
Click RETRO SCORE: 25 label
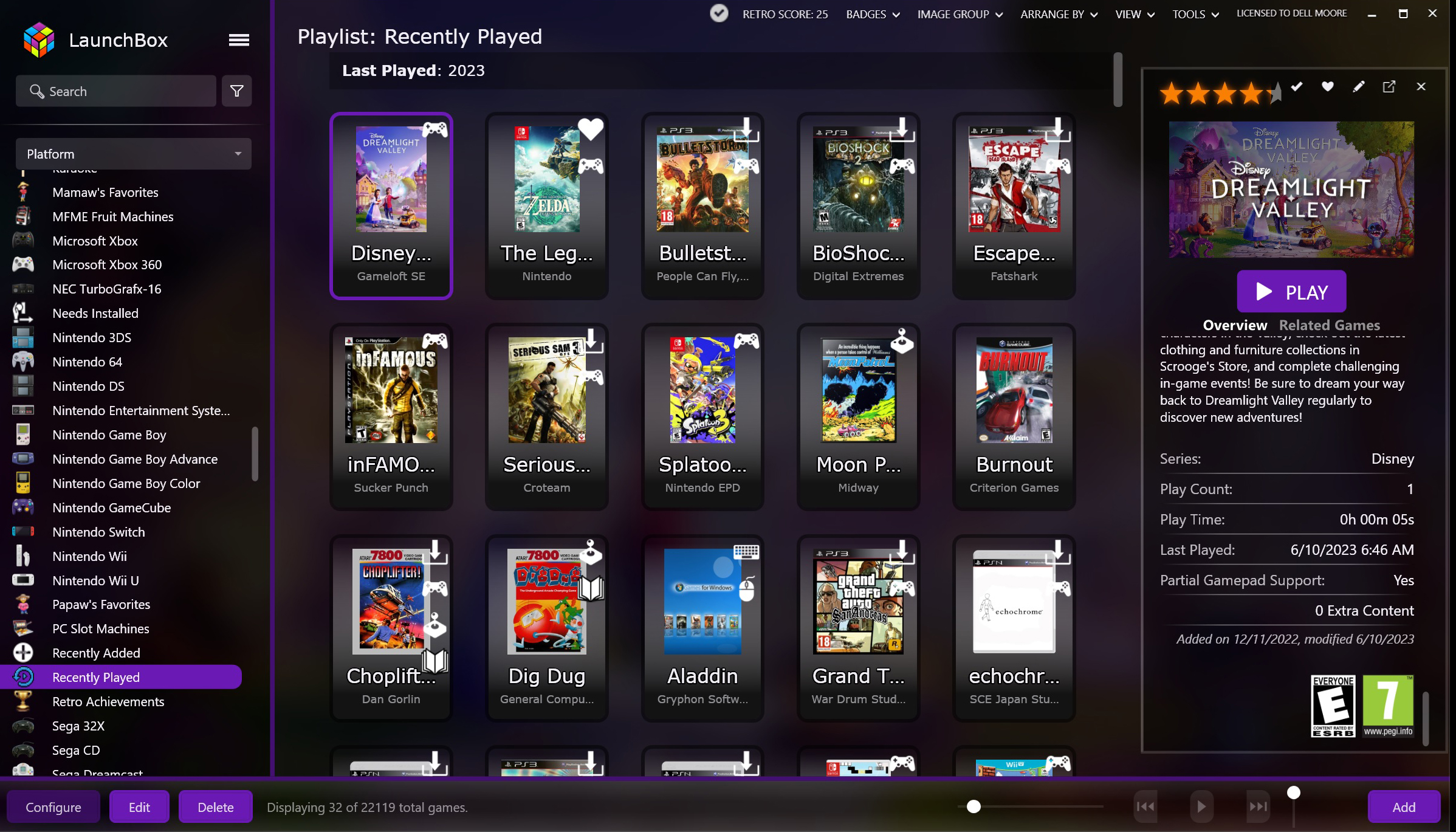click(785, 14)
